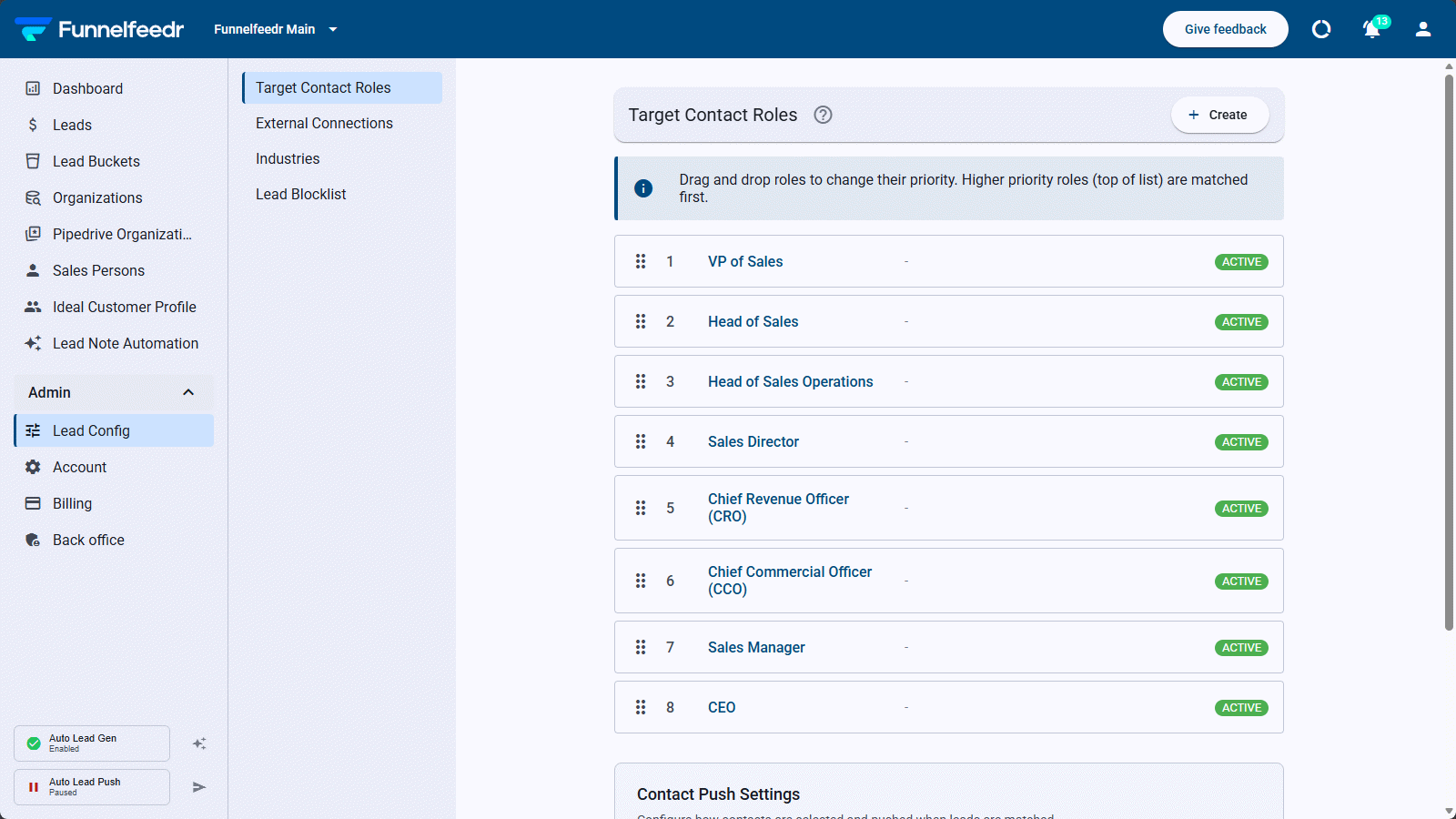Click ACTIVE badge on VP of Sales
The image size is (1456, 819).
click(1241, 262)
